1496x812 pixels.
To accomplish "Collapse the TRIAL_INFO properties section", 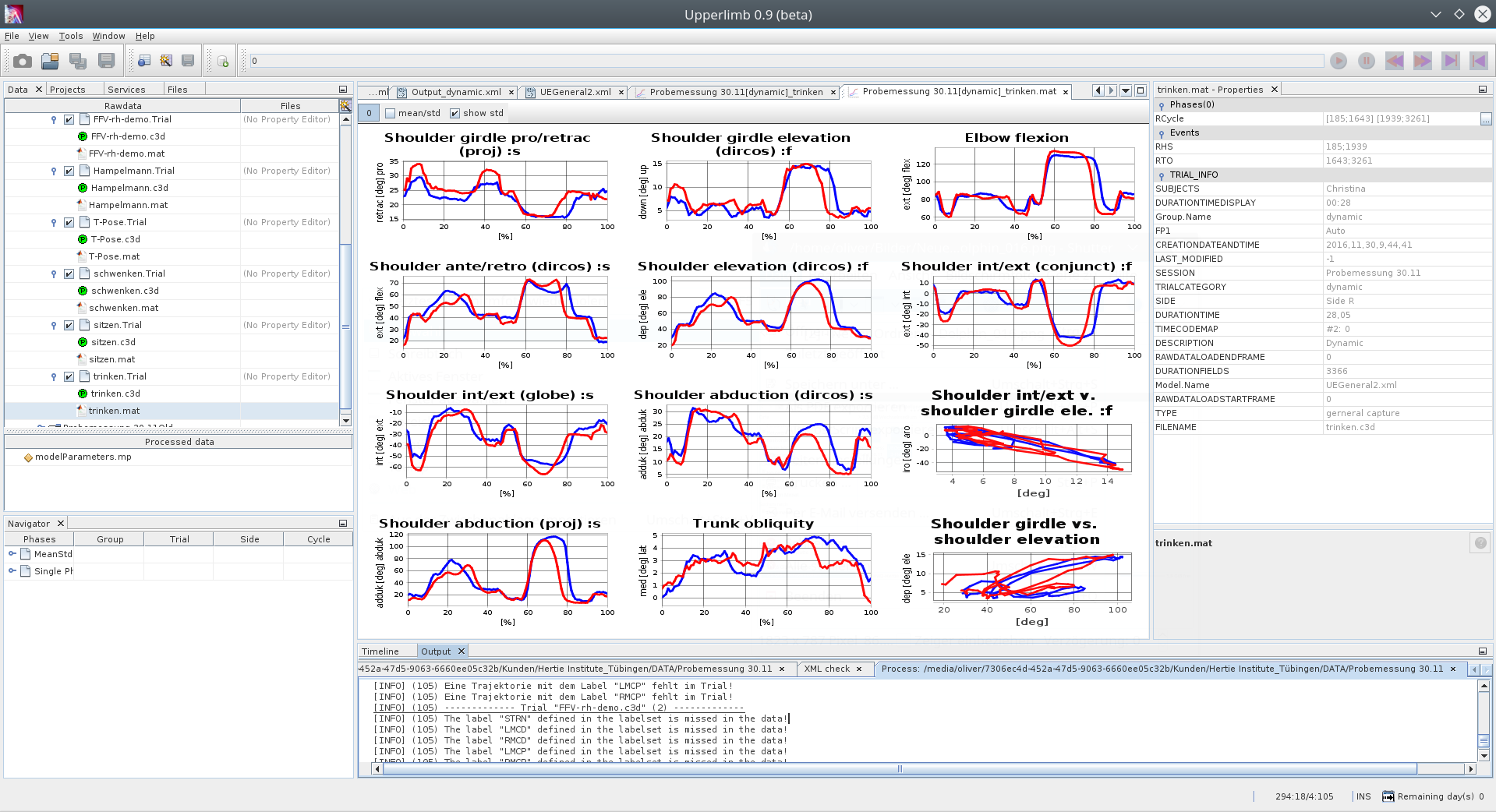I will click(1162, 175).
